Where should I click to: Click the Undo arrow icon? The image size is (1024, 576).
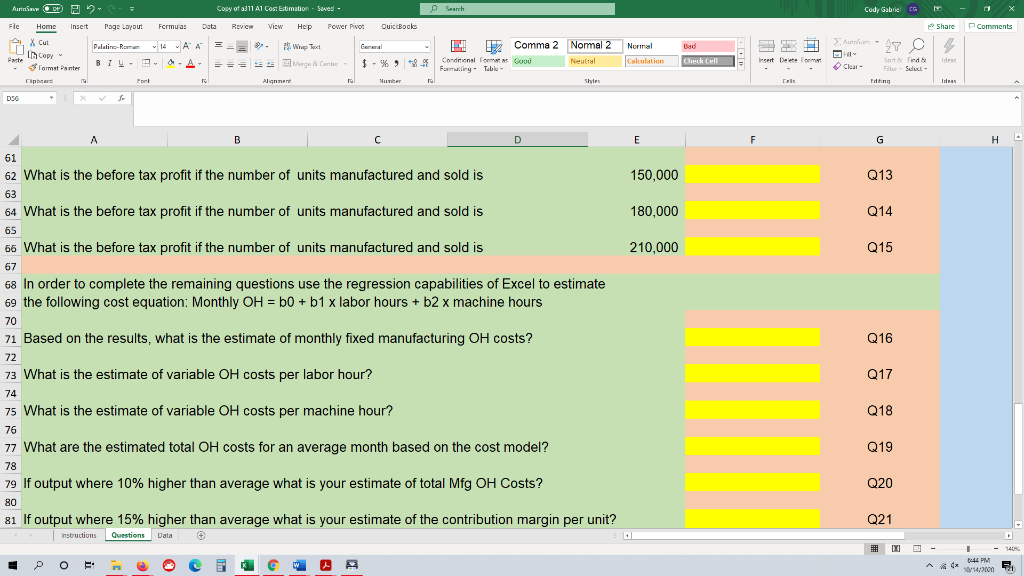[91, 8]
